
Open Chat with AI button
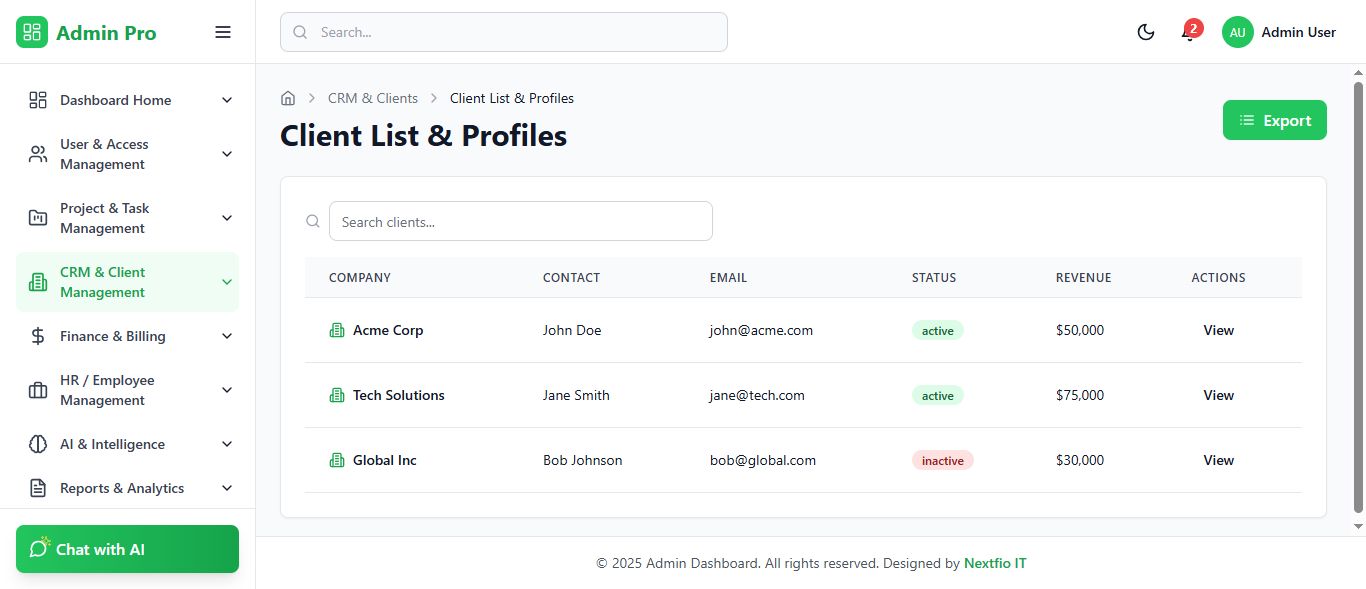tap(127, 549)
